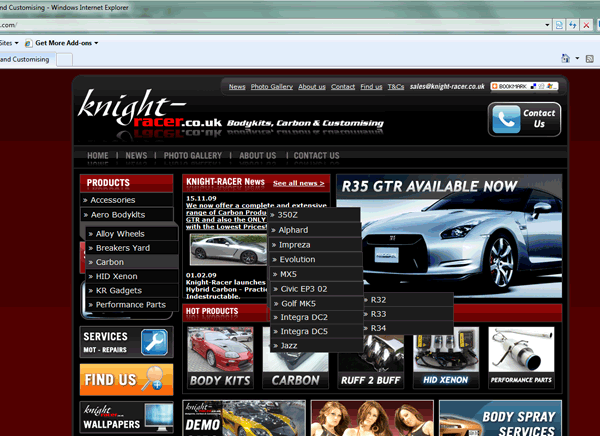This screenshot has width=600, height=436.
Task: Click the sales@knight-racer.co.uk email link
Action: (x=447, y=87)
